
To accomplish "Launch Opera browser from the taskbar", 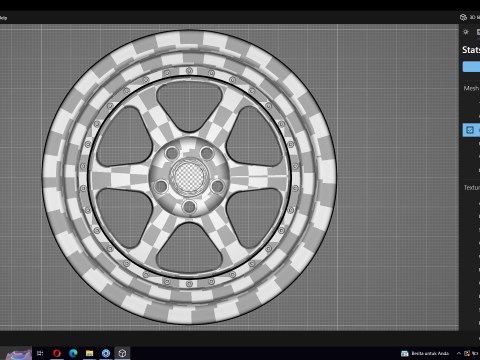I will pyautogui.click(x=57, y=353).
